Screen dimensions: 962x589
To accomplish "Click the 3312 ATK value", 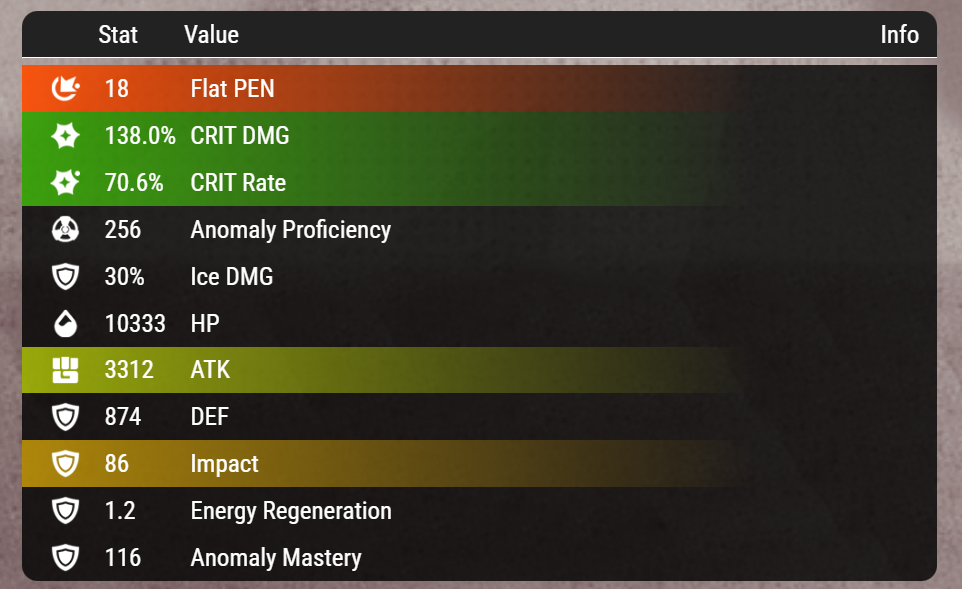I will pos(129,370).
